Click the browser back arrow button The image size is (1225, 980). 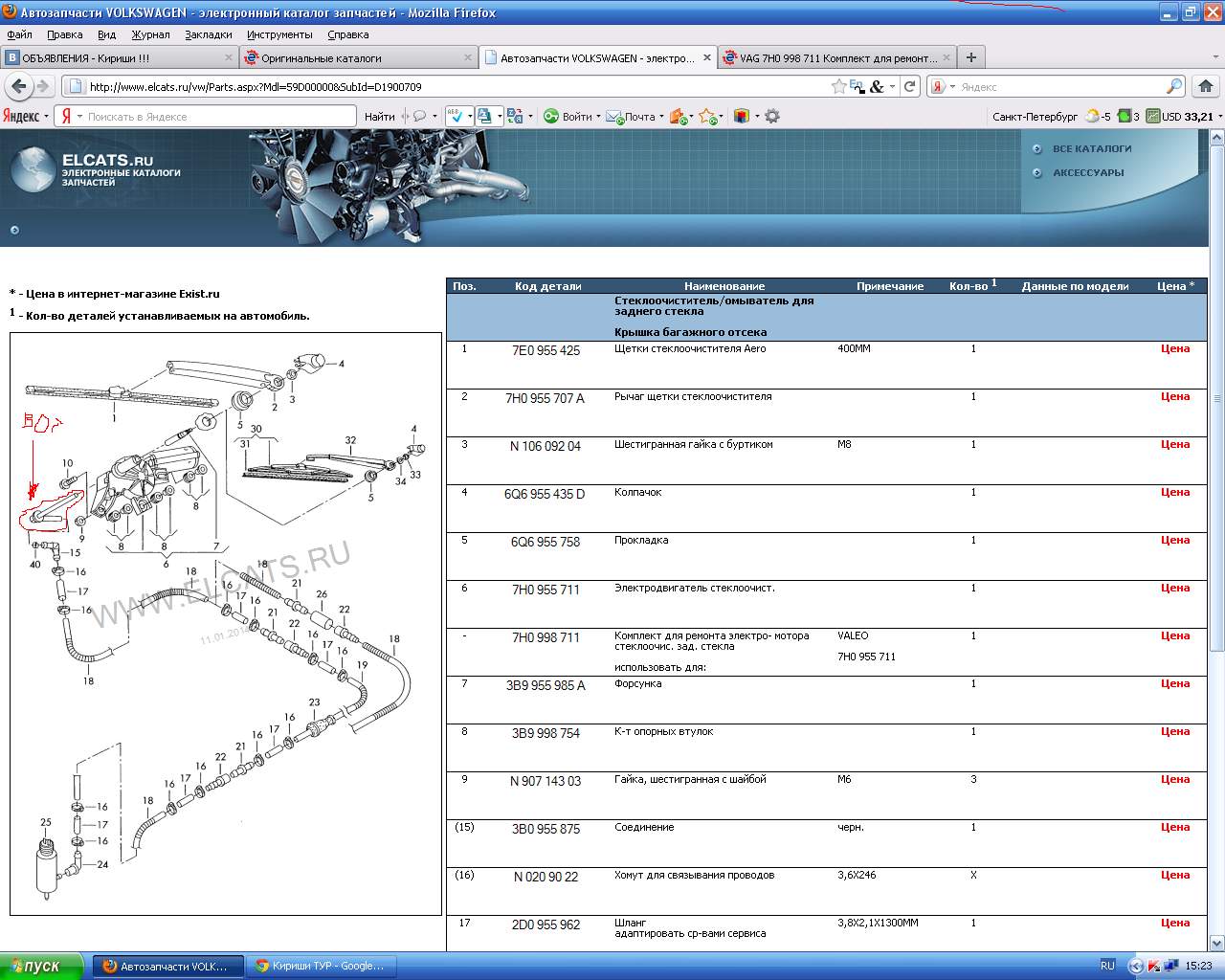19,86
